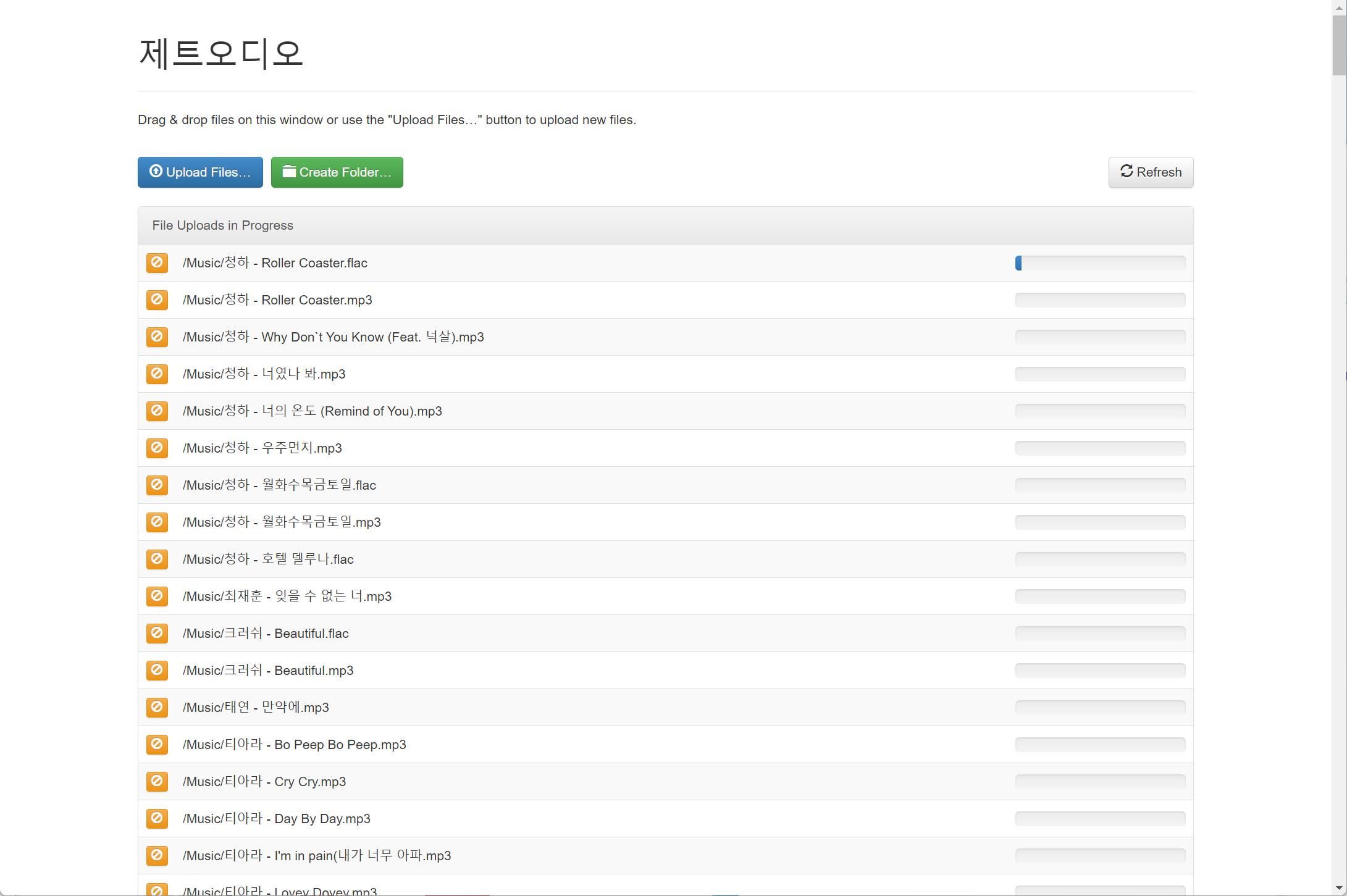
Task: Cancel upload of 티아라 - Cry Cry.mp3
Action: point(157,782)
